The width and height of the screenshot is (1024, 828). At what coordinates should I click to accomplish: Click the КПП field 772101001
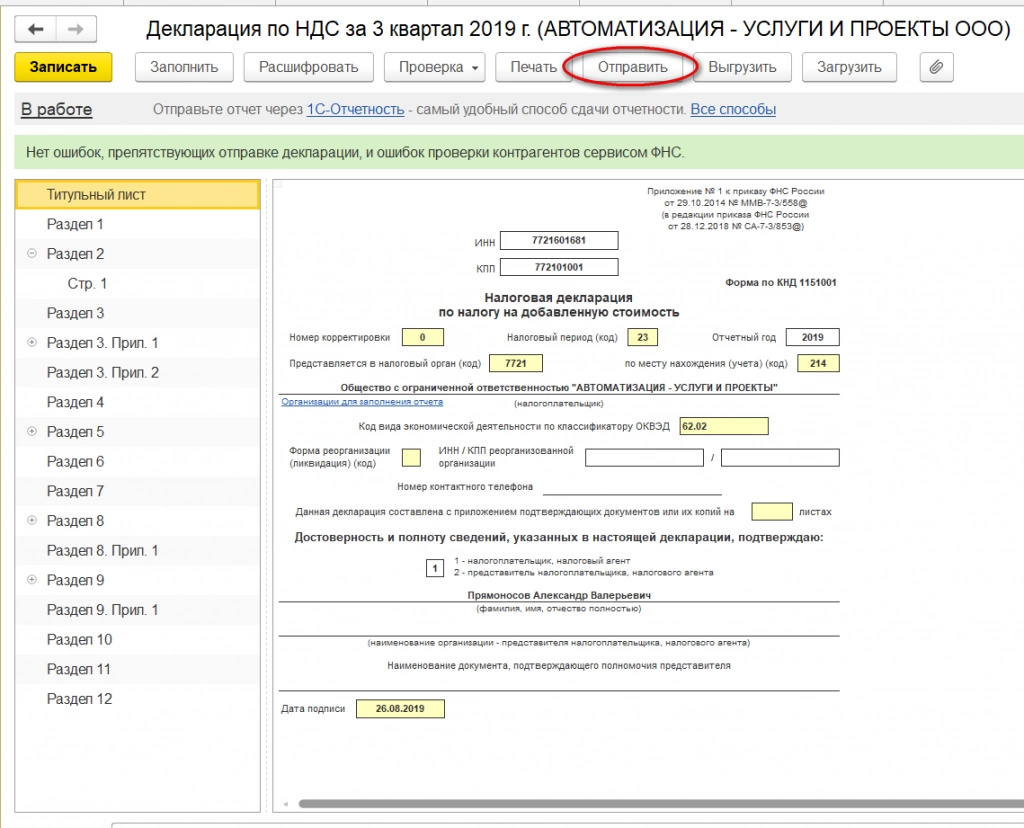pos(559,267)
